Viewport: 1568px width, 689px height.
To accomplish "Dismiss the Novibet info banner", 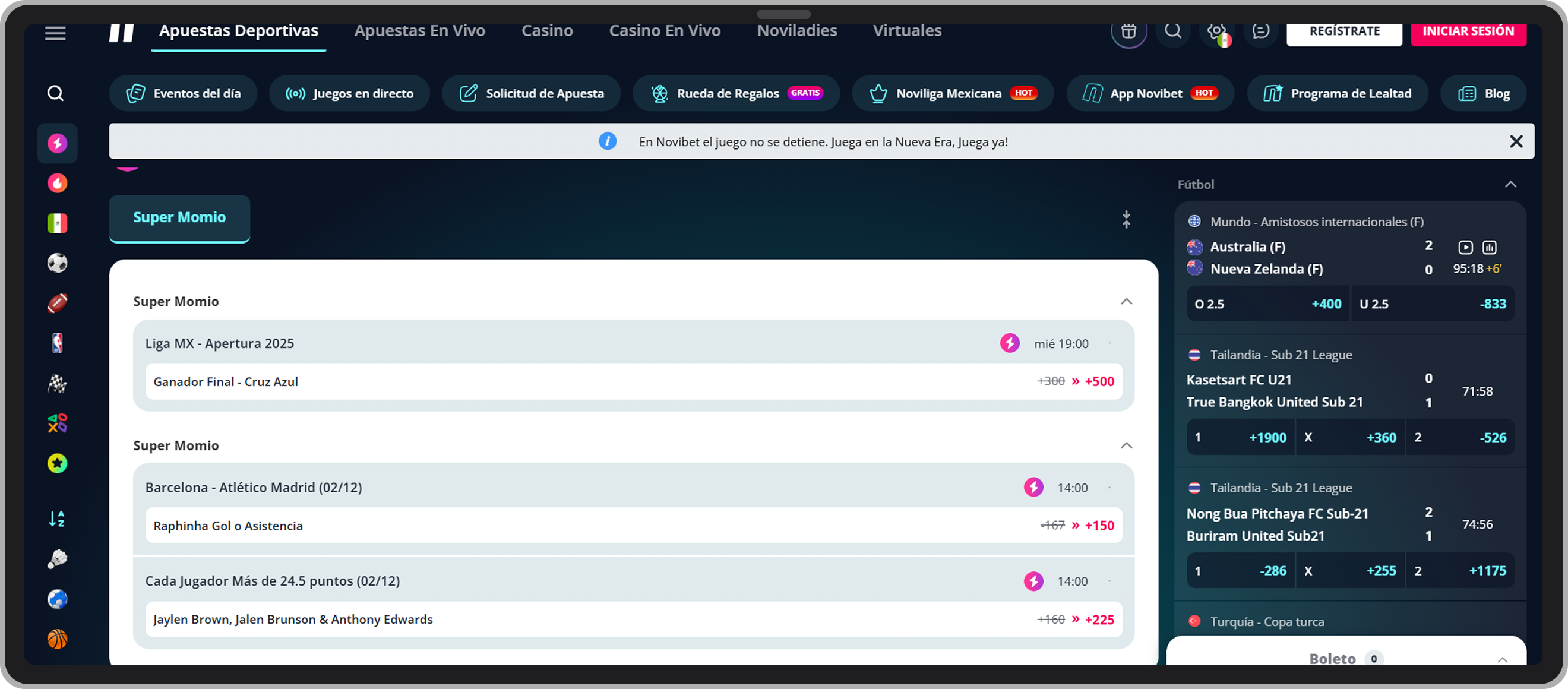I will tap(1516, 142).
